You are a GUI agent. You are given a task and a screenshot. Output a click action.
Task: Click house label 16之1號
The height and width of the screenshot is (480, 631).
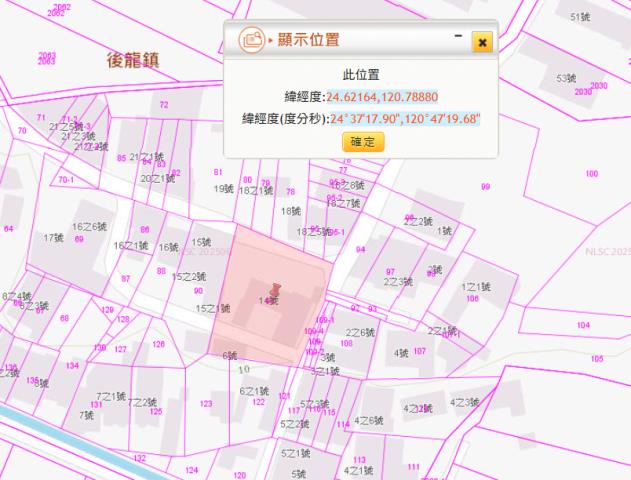click(x=131, y=245)
